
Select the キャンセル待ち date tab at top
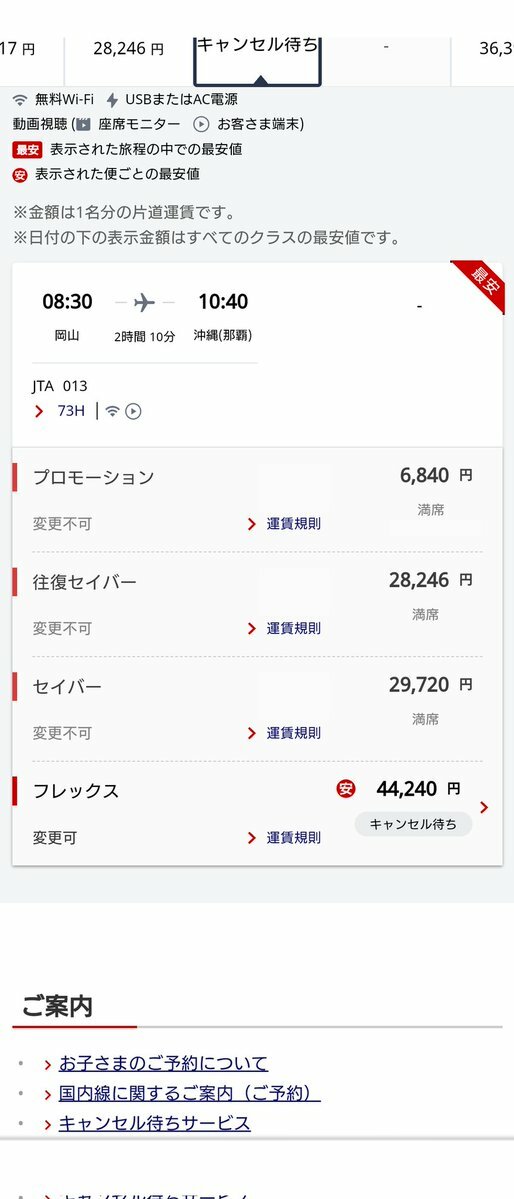pos(258,60)
